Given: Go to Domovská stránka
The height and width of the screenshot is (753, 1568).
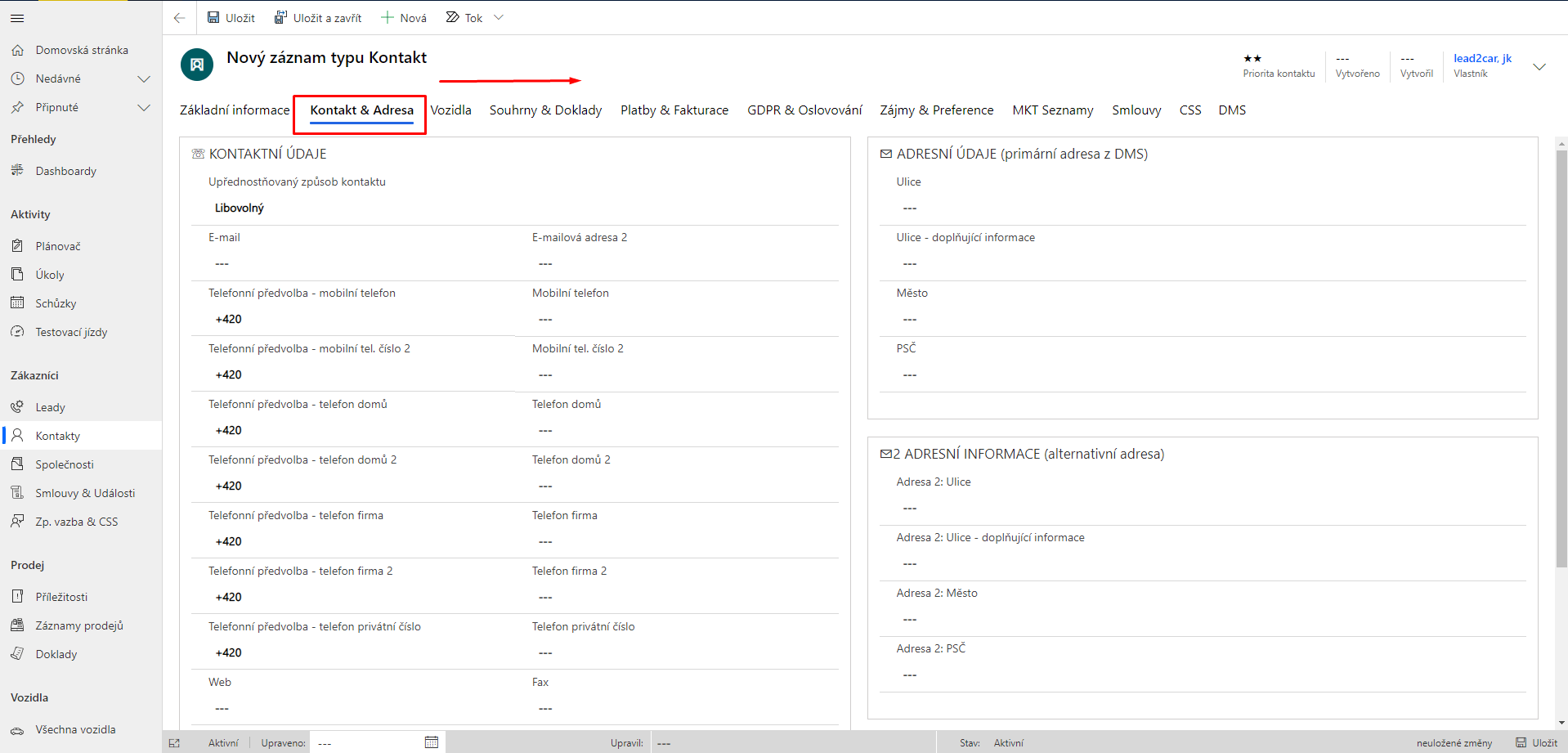Looking at the screenshot, I should point(81,50).
